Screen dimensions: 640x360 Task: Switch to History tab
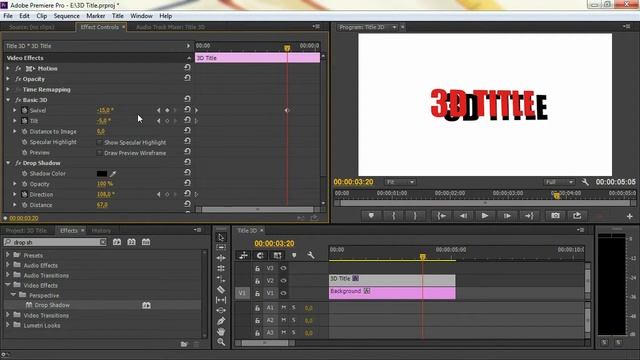click(x=101, y=231)
